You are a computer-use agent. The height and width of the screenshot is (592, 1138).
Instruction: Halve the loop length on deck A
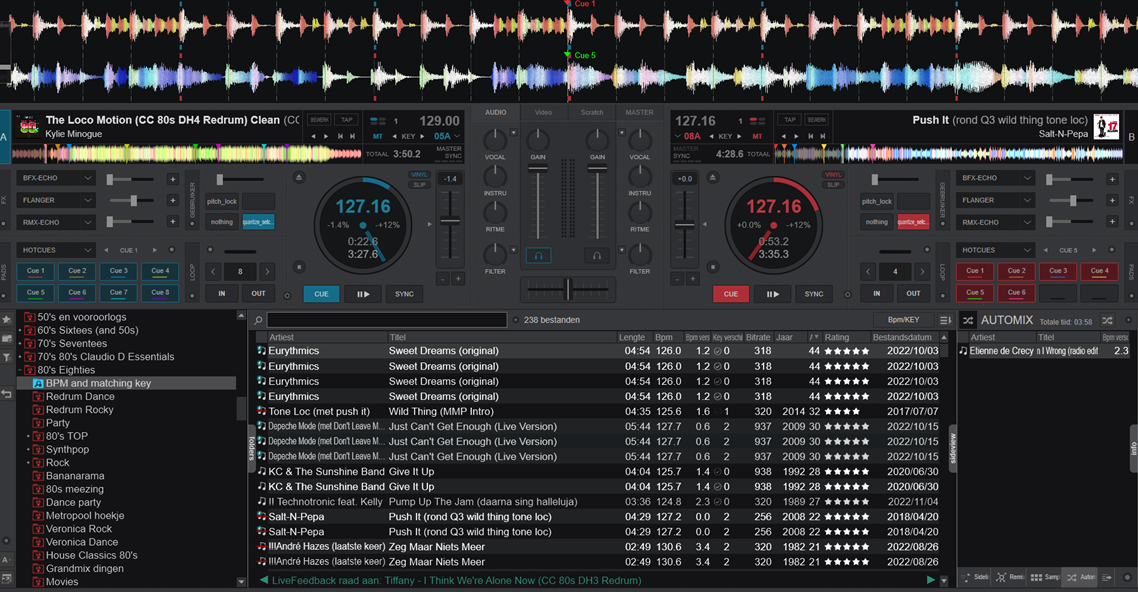[213, 272]
